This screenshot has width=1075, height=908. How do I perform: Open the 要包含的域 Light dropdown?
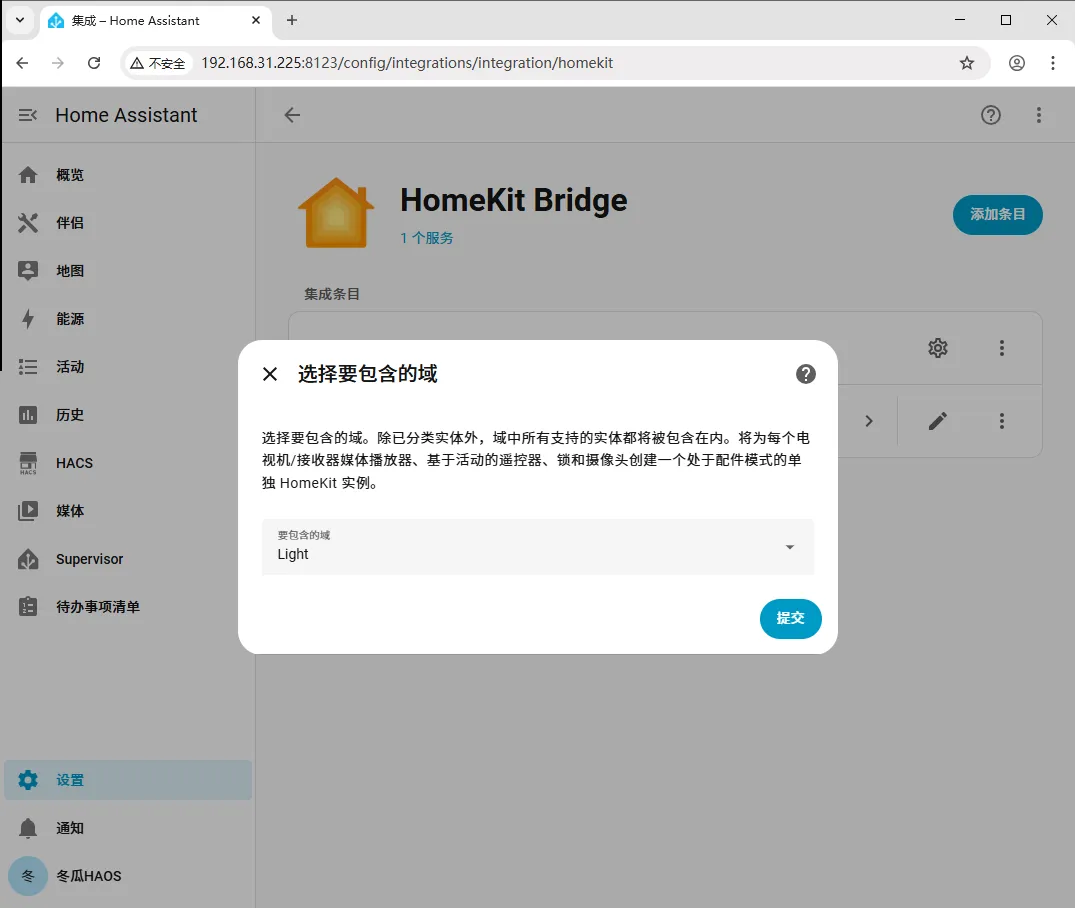click(x=538, y=547)
